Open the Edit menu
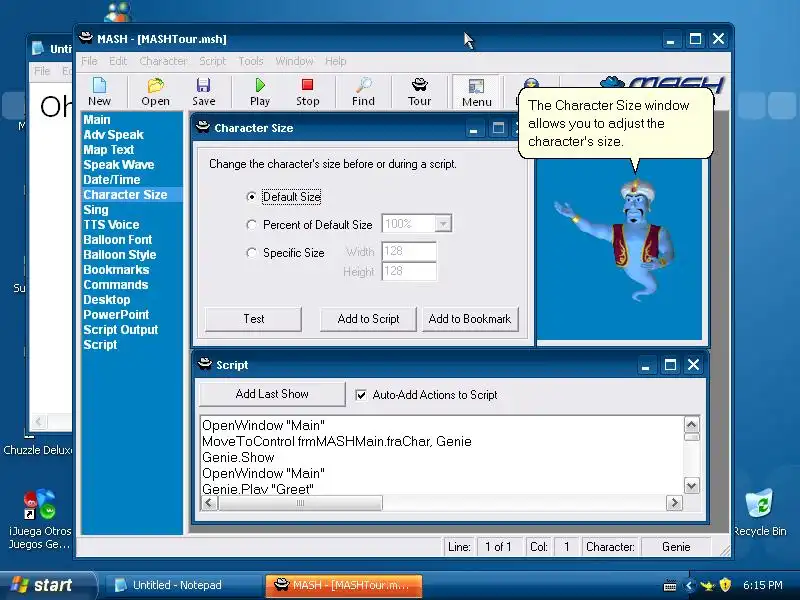This screenshot has width=800, height=600. coord(118,61)
